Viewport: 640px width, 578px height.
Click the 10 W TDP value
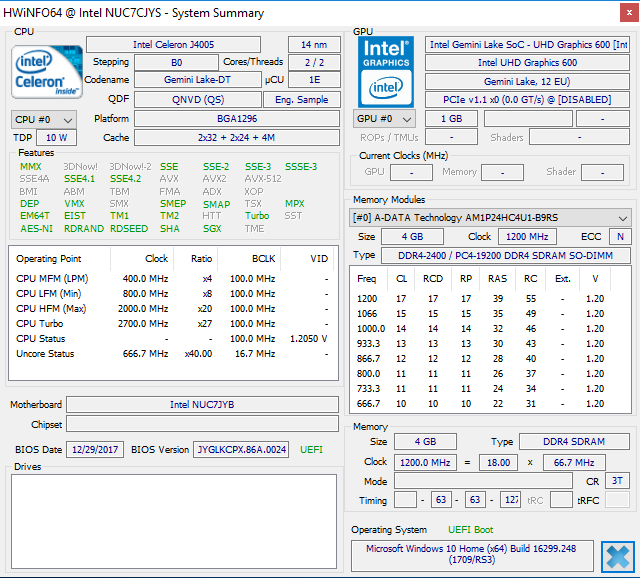pyautogui.click(x=56, y=138)
